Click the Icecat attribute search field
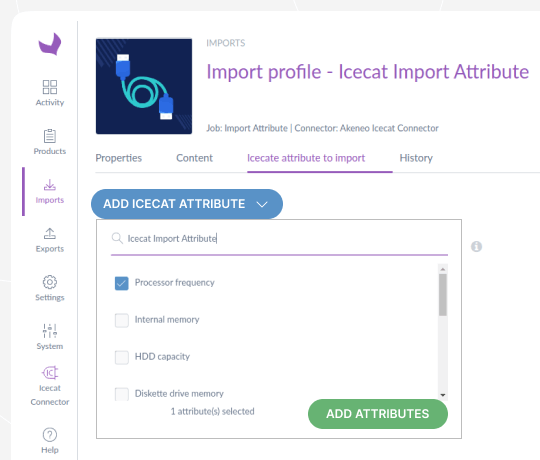This screenshot has height=460, width=540. click(x=279, y=239)
